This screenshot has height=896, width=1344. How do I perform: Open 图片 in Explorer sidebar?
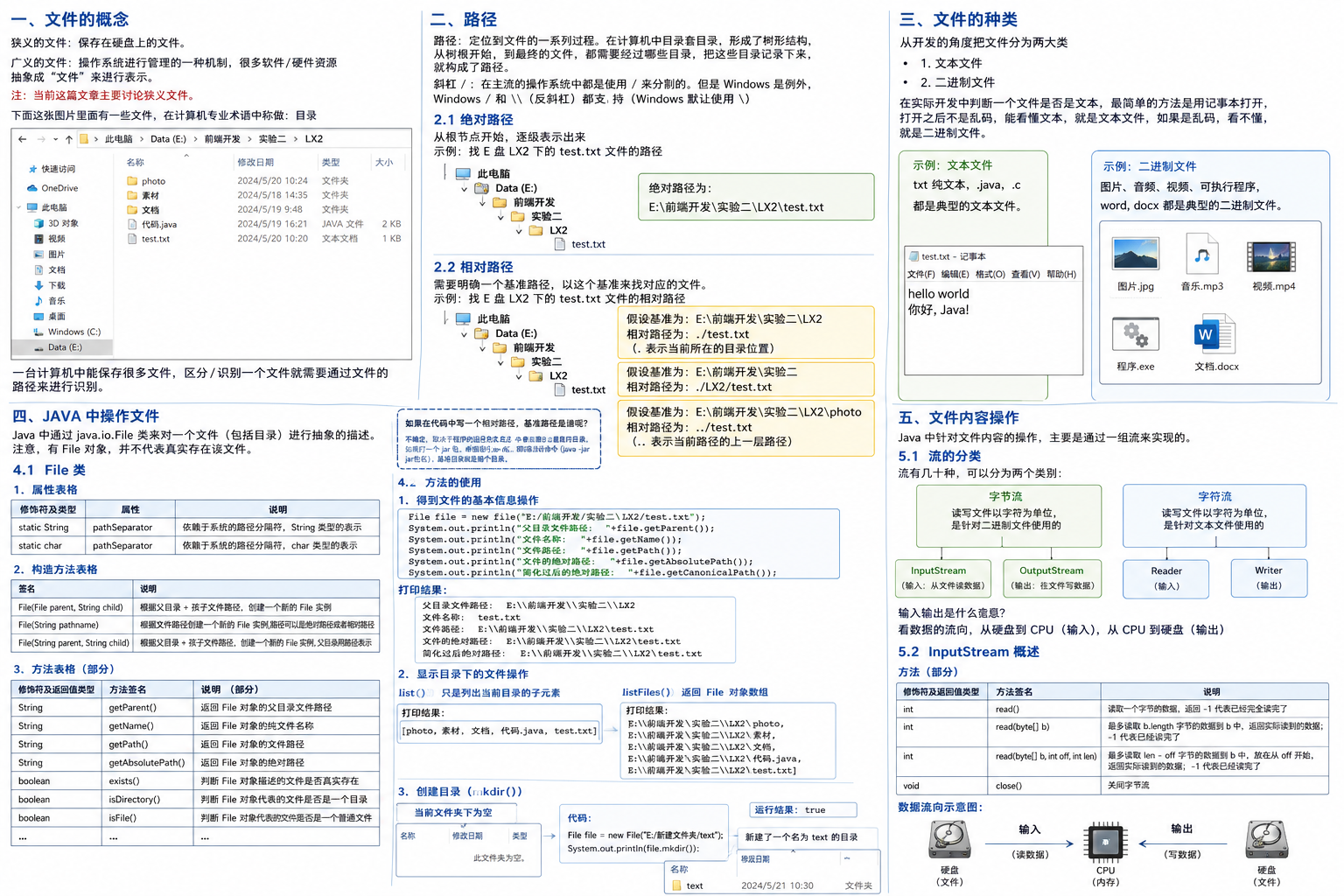(x=50, y=255)
